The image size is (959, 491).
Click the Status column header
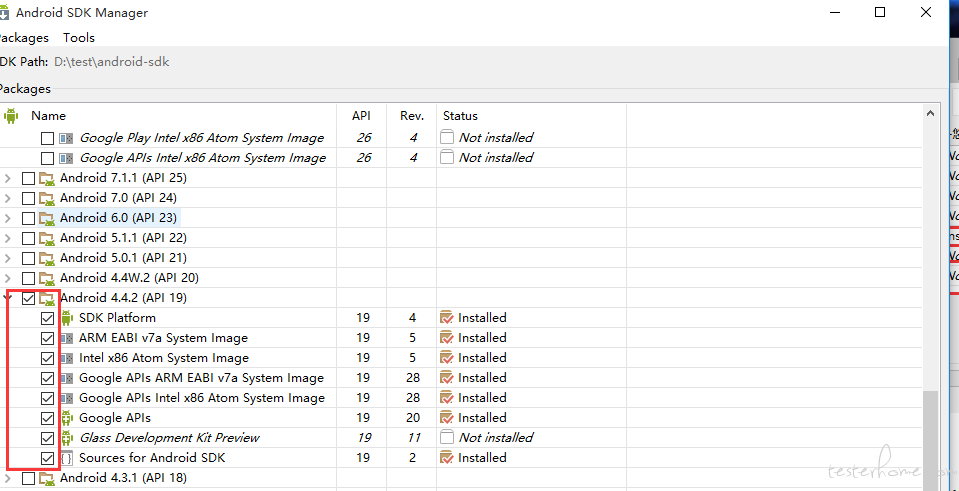pos(461,116)
